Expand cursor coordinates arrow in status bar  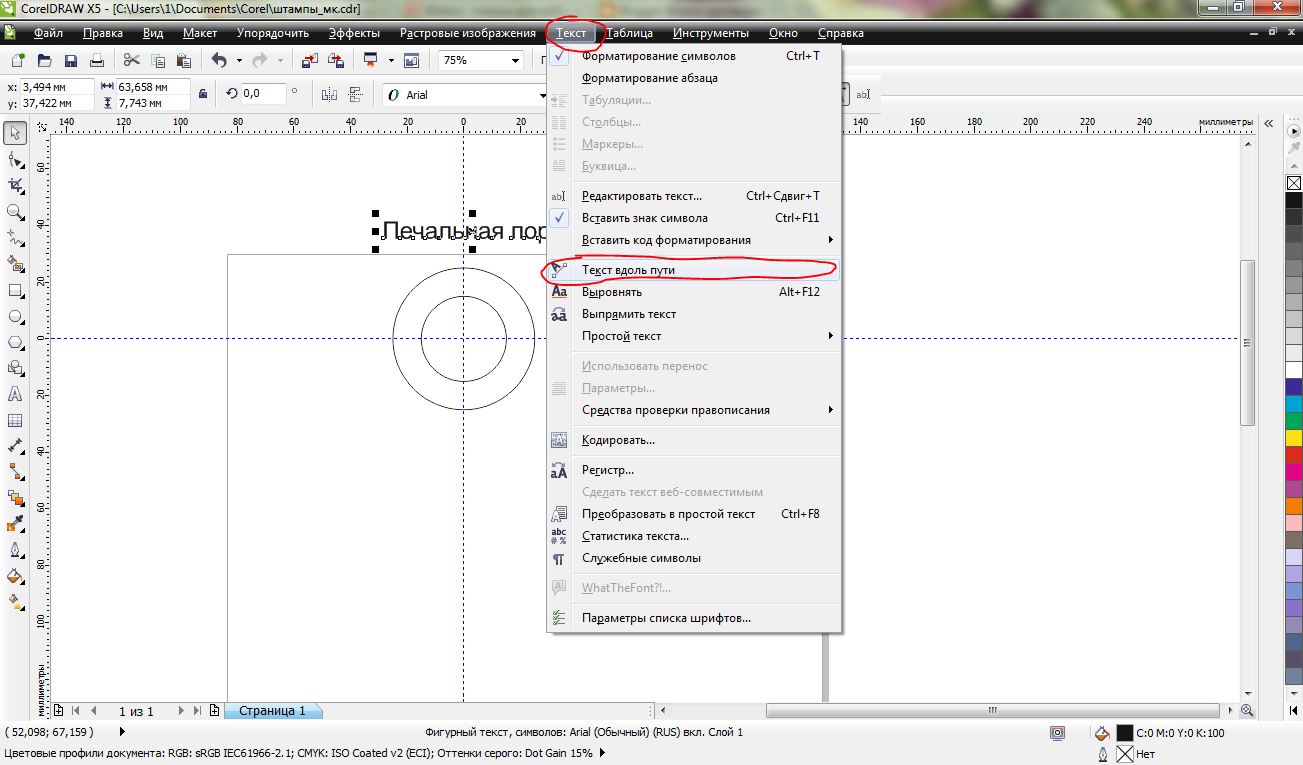tap(122, 733)
